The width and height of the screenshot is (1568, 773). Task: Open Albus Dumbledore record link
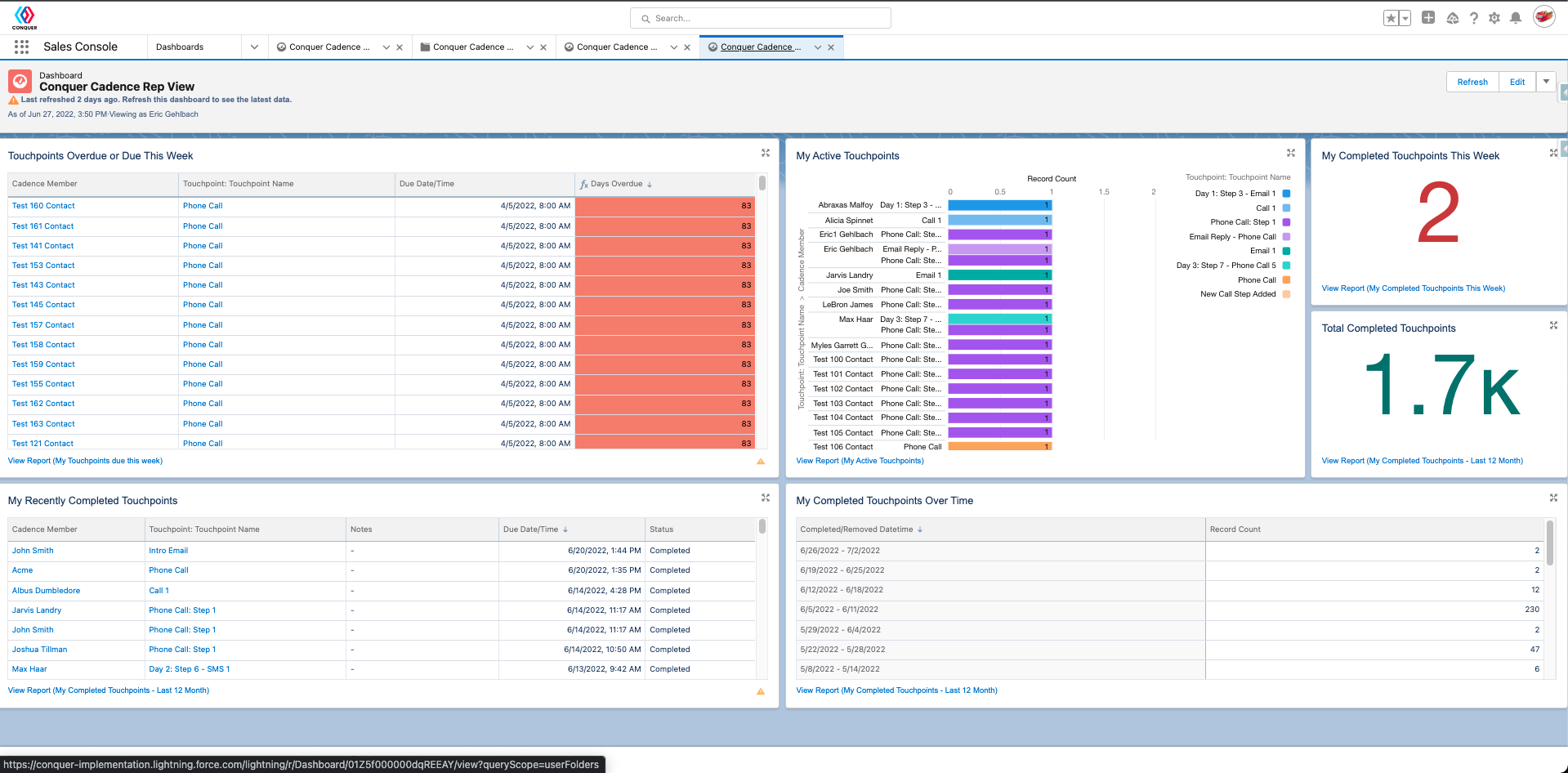click(46, 591)
